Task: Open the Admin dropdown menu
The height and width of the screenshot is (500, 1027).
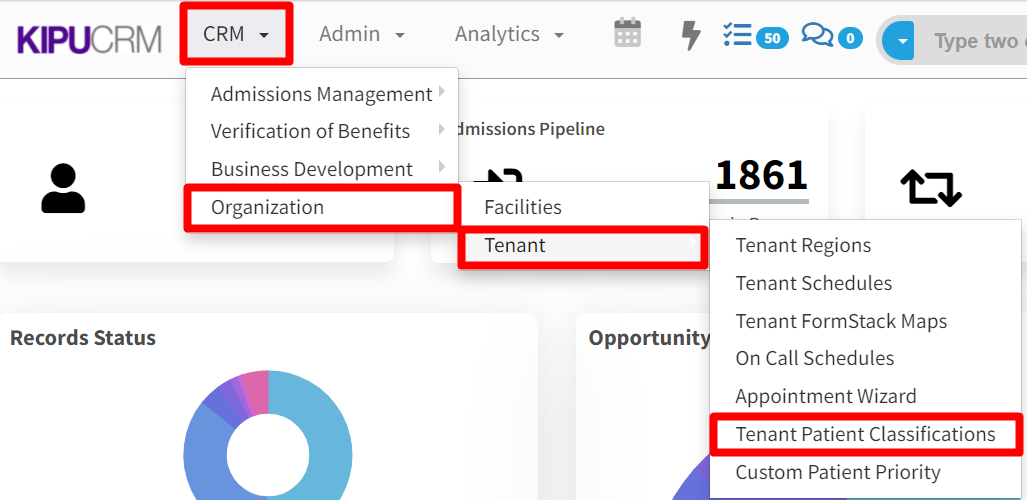Action: tap(362, 33)
